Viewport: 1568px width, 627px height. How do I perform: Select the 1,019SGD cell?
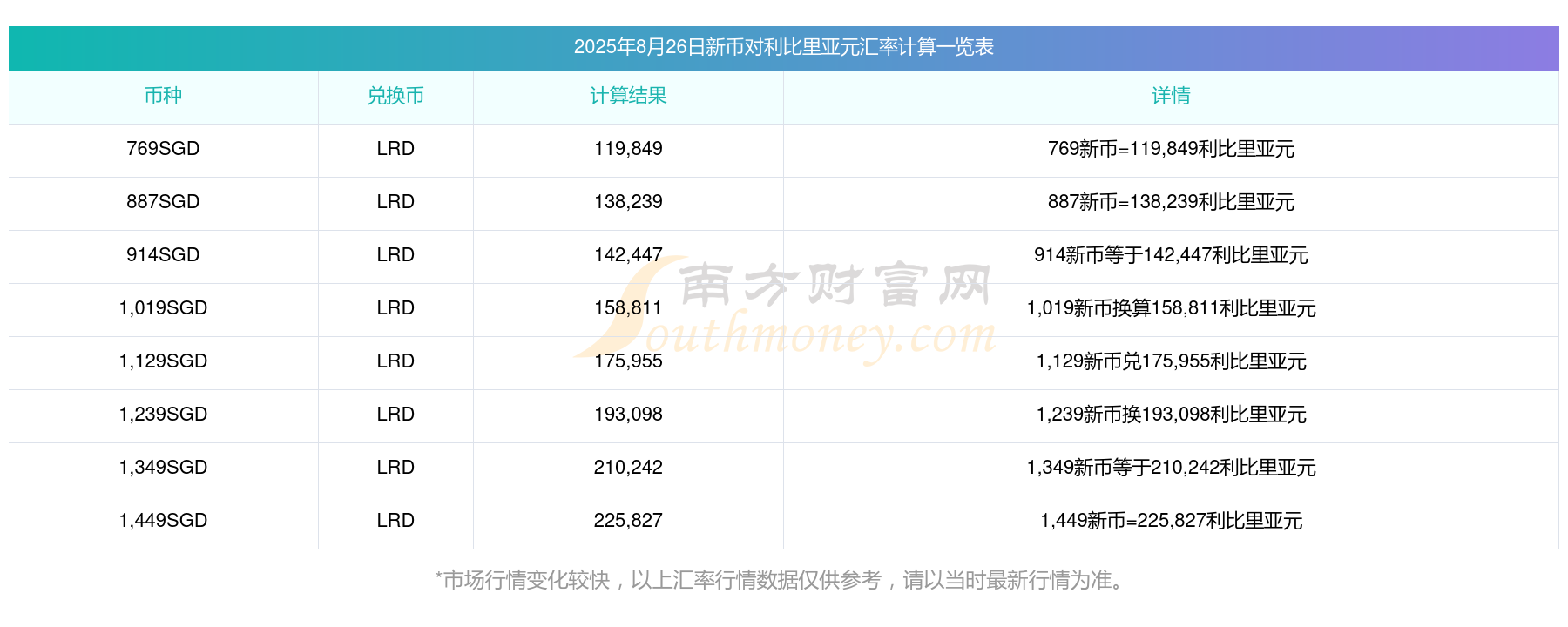tap(163, 308)
